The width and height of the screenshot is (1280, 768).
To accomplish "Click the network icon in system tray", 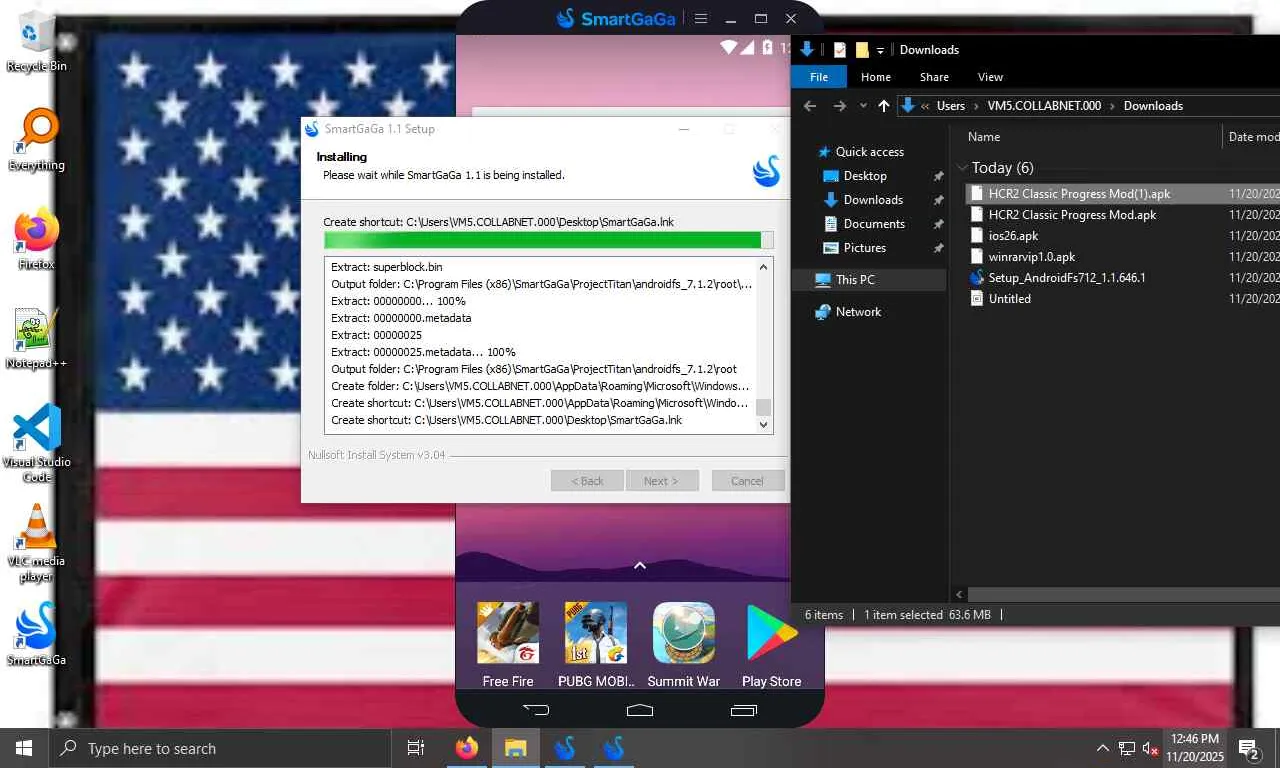I will (x=1127, y=748).
